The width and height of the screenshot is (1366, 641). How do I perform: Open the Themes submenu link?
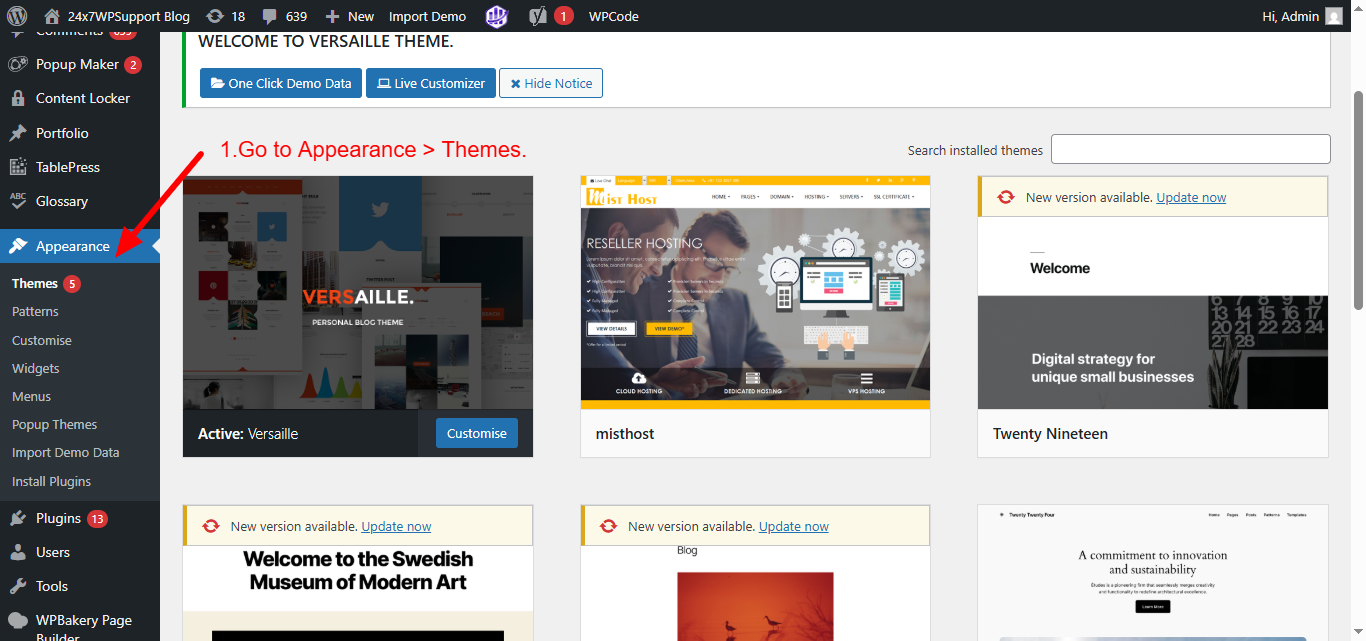click(35, 283)
